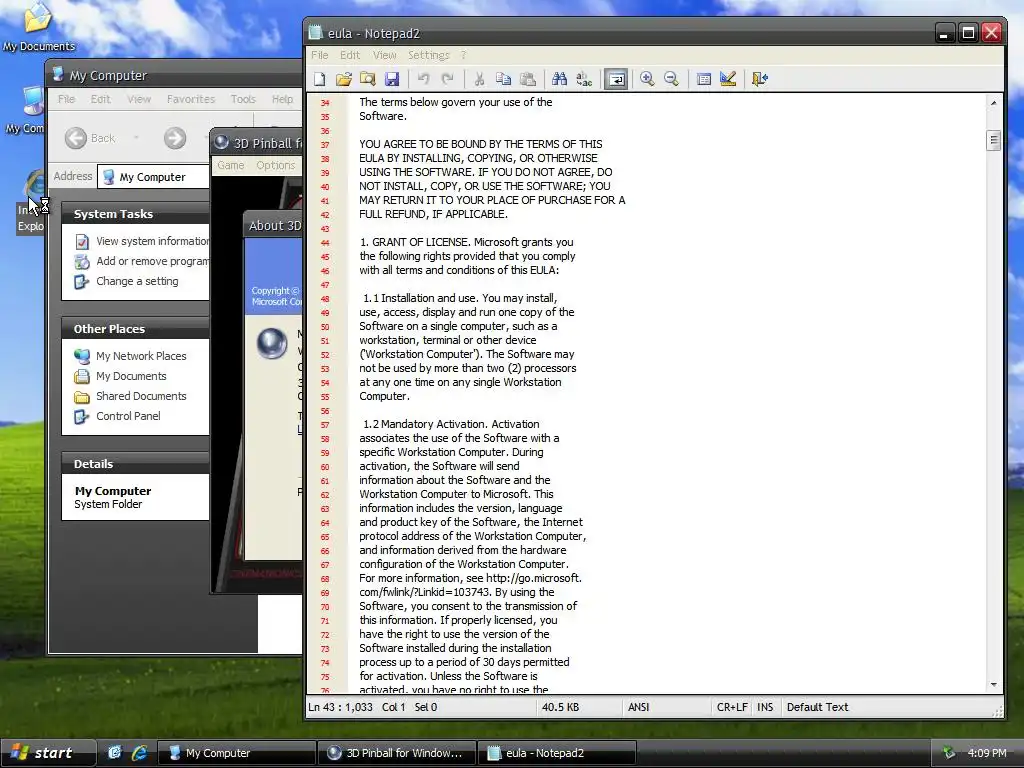Image resolution: width=1024 pixels, height=768 pixels.
Task: Click the Redo arrow in Notepad2
Action: coord(447,79)
